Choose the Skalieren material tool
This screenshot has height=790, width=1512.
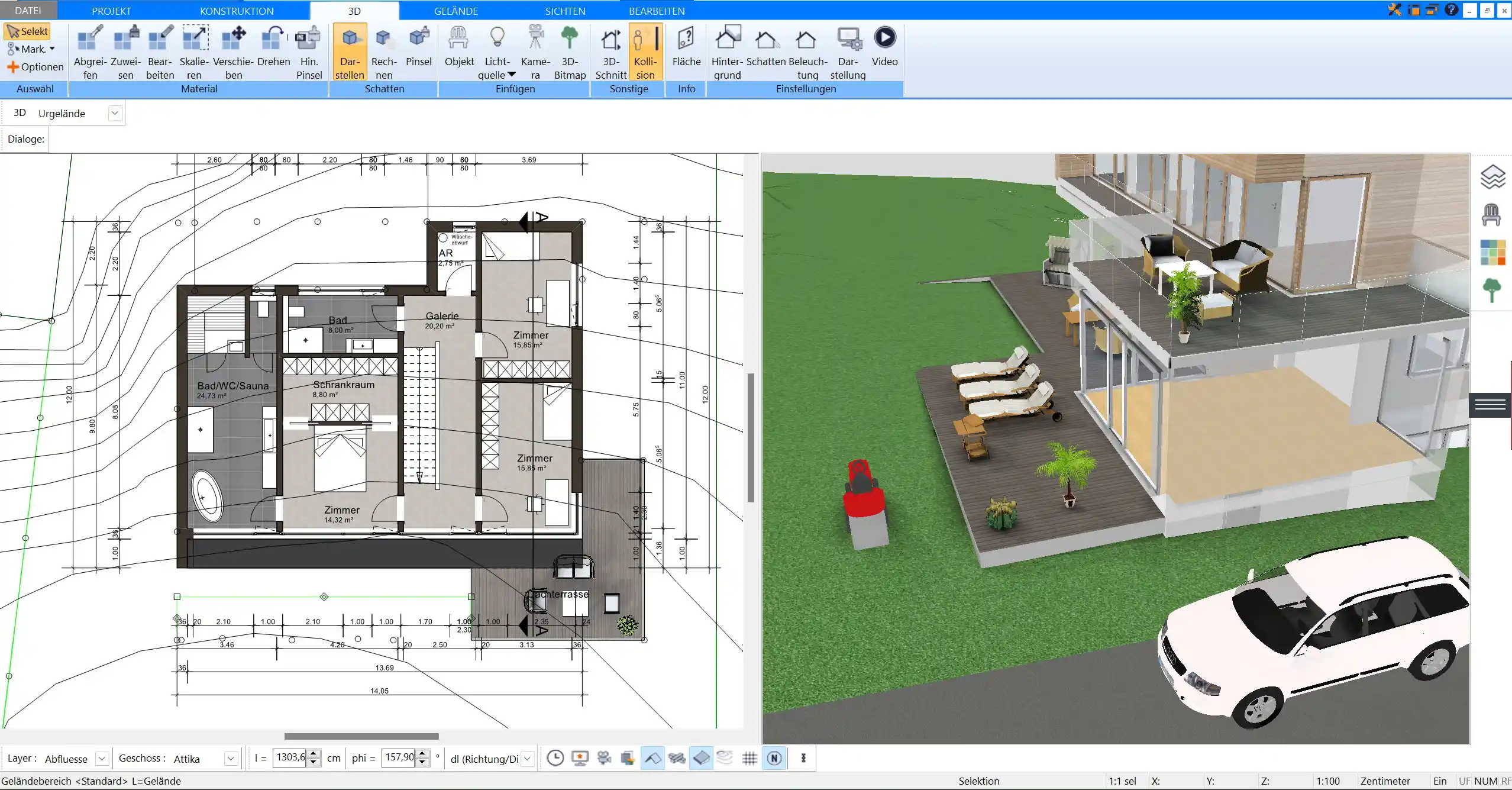tap(194, 52)
